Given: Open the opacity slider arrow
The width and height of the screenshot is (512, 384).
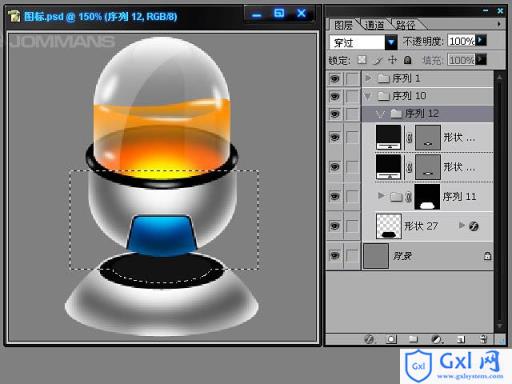Looking at the screenshot, I should click(x=481, y=41).
